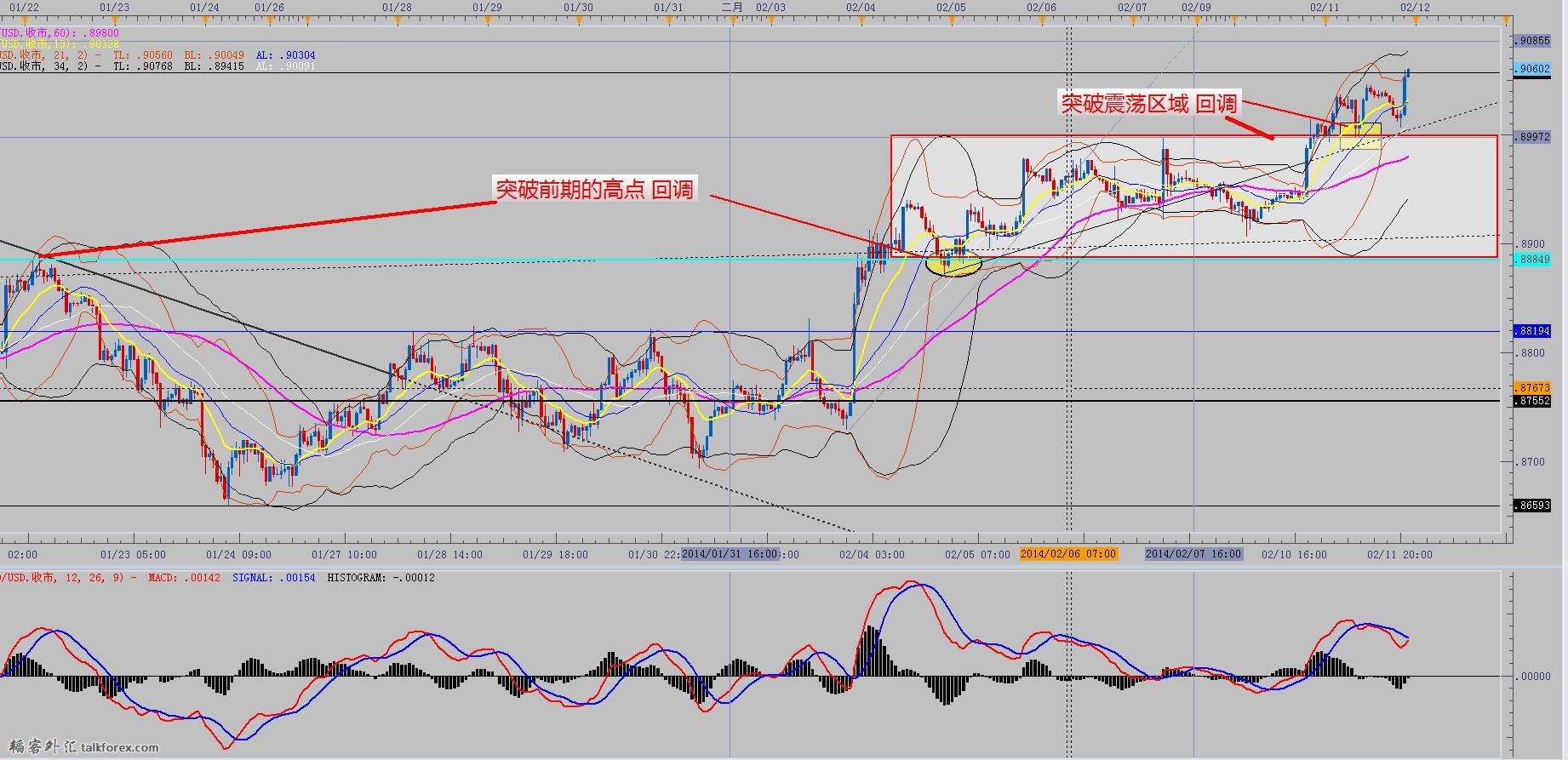Click the 01/22 date on top axis

(25, 7)
